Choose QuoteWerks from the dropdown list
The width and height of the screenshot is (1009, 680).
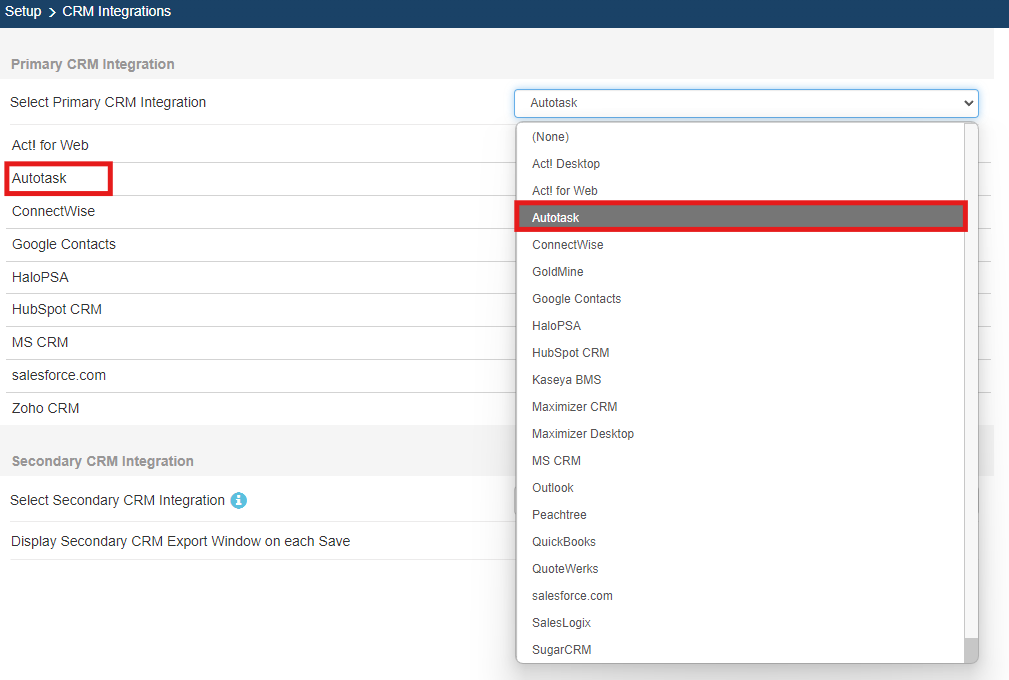565,569
